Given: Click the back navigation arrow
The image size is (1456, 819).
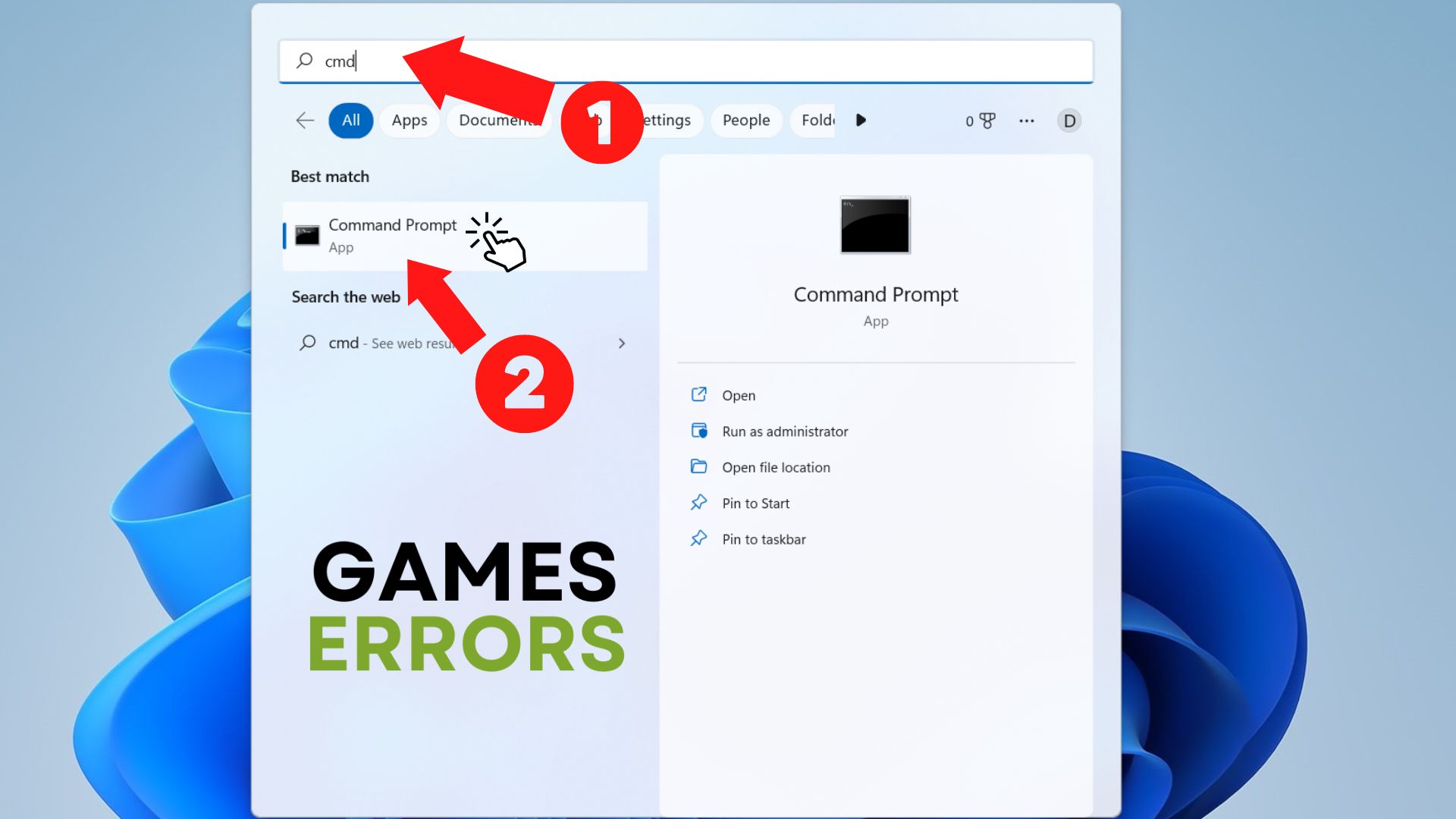Looking at the screenshot, I should point(304,120).
